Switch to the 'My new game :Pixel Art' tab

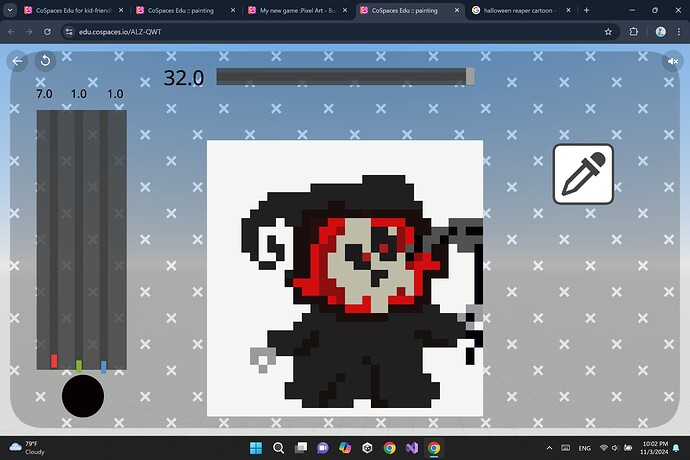tap(297, 10)
